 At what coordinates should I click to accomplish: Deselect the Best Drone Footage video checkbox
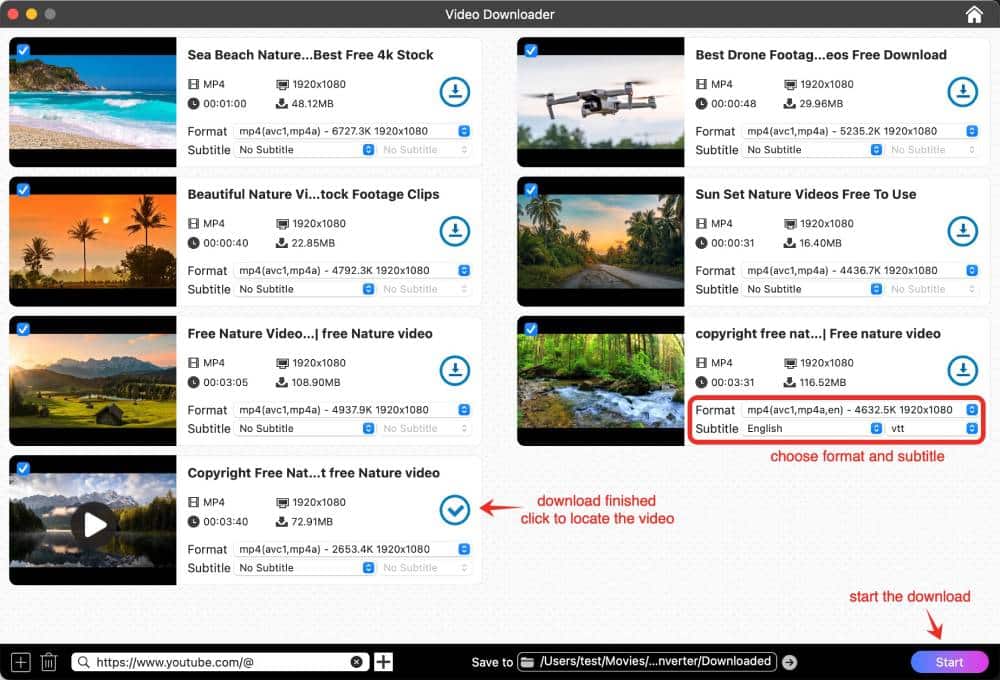[x=533, y=50]
